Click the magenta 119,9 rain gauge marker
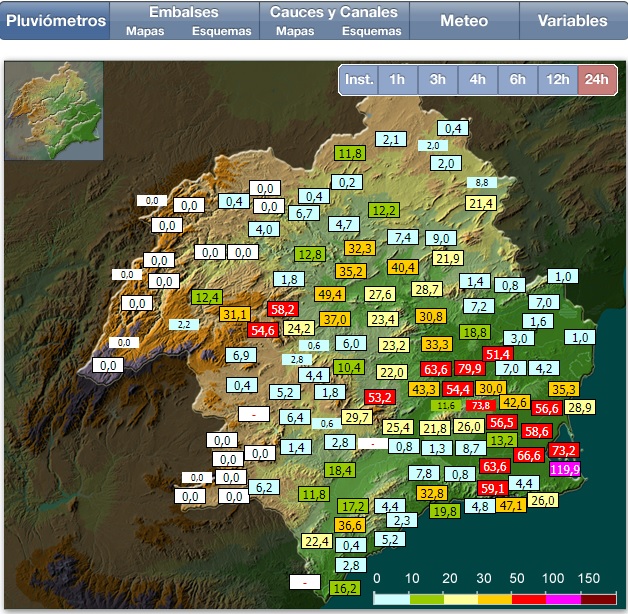The image size is (628, 614). click(564, 469)
